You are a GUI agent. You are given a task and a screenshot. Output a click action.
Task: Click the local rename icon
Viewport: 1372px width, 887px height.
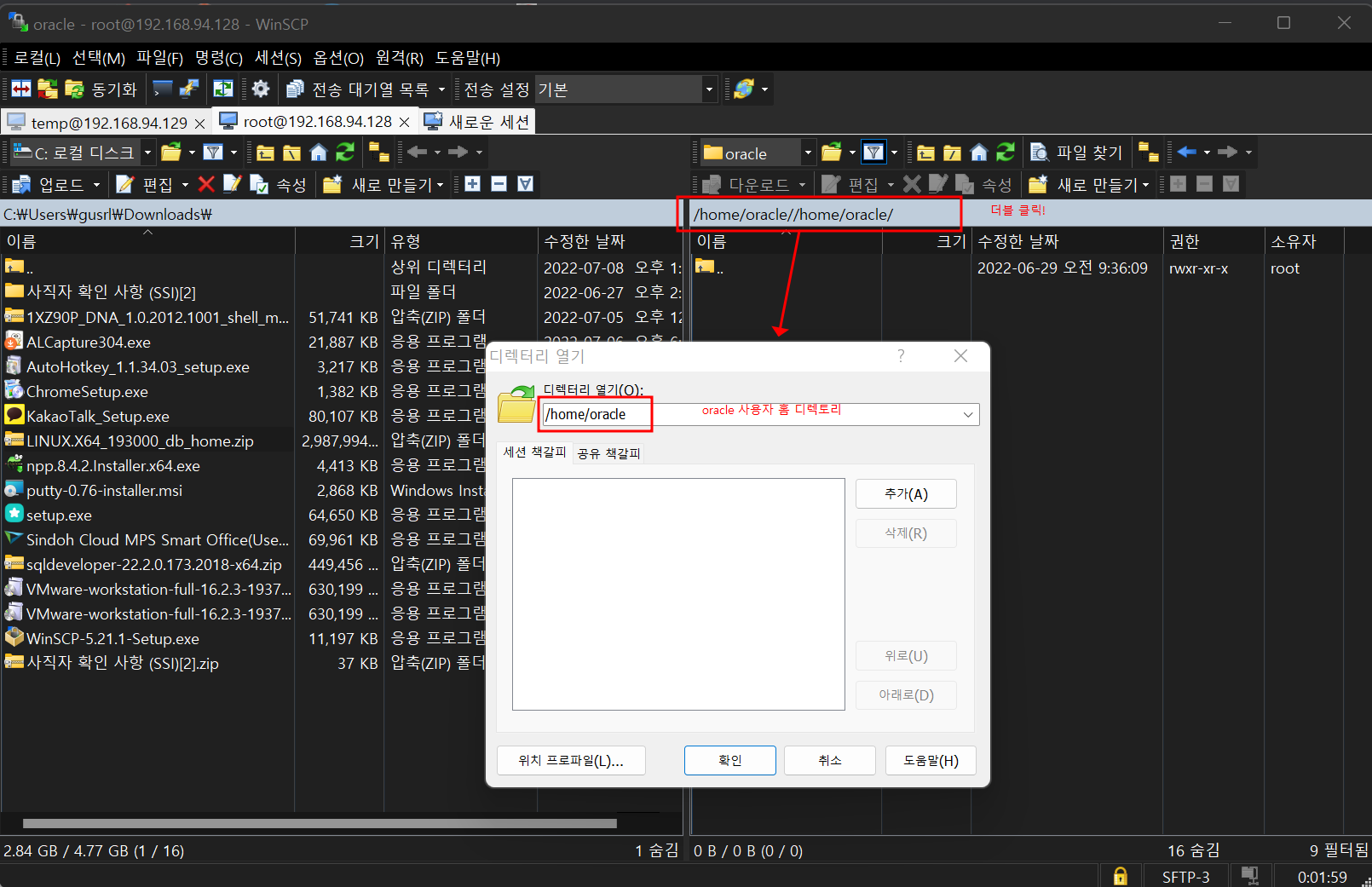232,184
